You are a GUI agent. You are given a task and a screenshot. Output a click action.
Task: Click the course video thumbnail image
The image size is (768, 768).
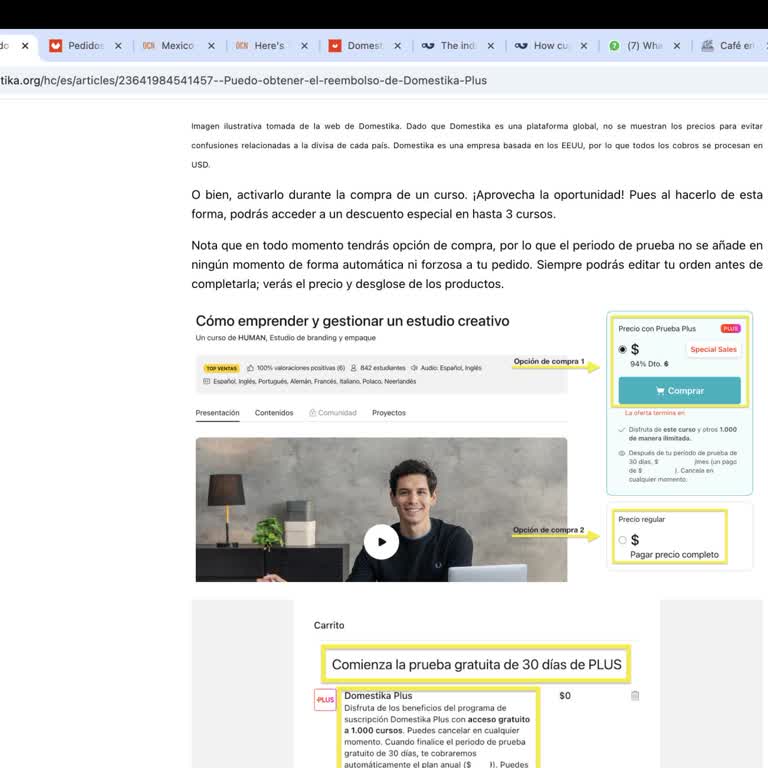pyautogui.click(x=381, y=509)
